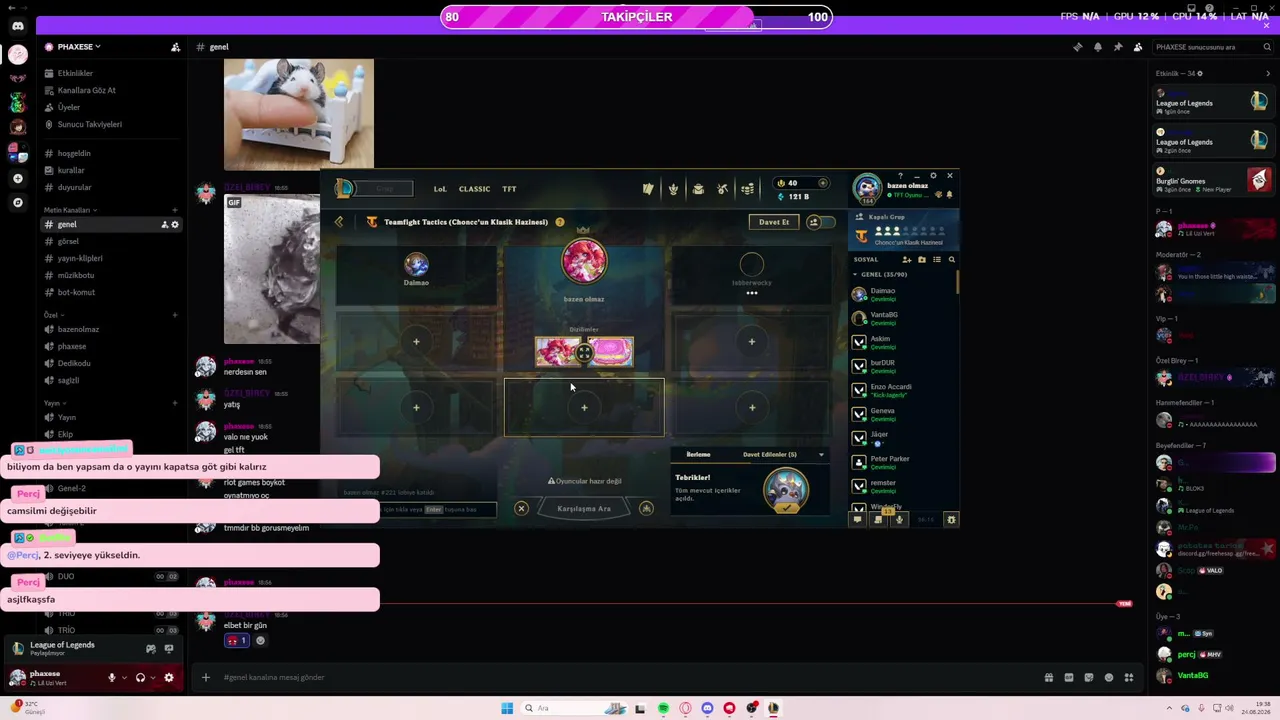The width and height of the screenshot is (1280, 720).
Task: Open pinned messages in Discord header
Action: coord(1117,47)
